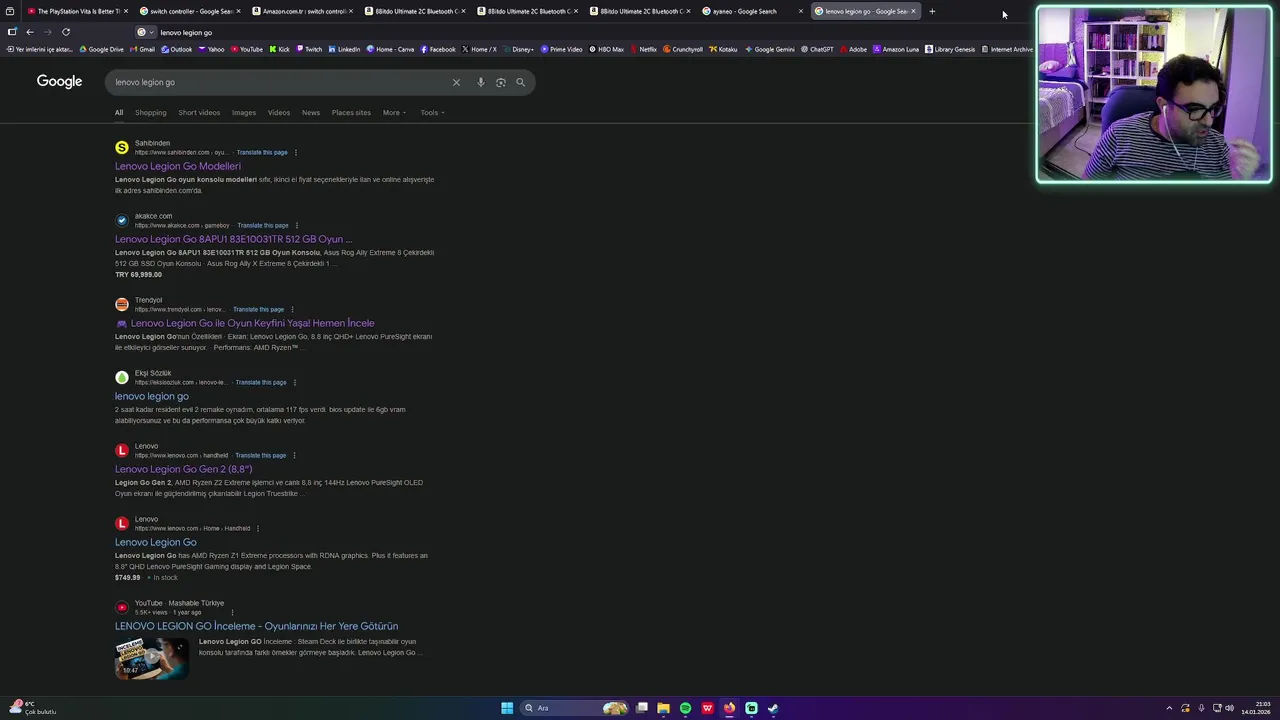Open Task View on the taskbar

642,708
